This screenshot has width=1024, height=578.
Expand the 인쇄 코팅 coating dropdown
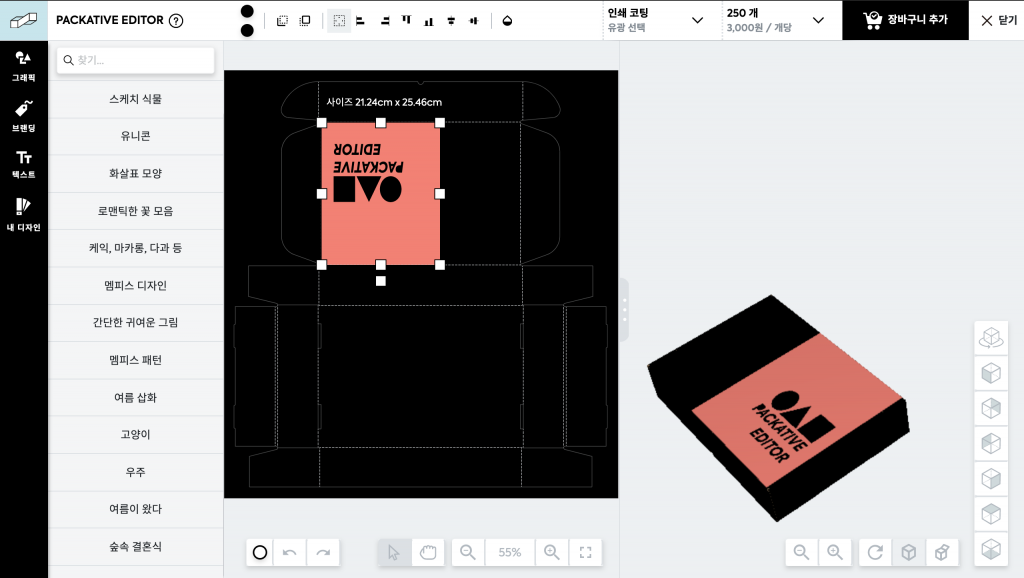pyautogui.click(x=662, y=20)
